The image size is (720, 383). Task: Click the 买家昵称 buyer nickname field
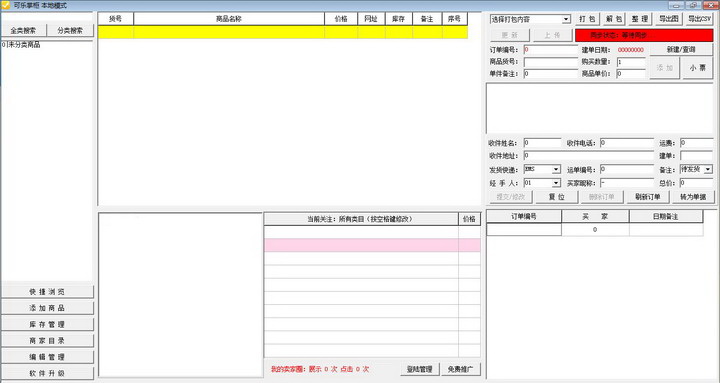click(627, 183)
